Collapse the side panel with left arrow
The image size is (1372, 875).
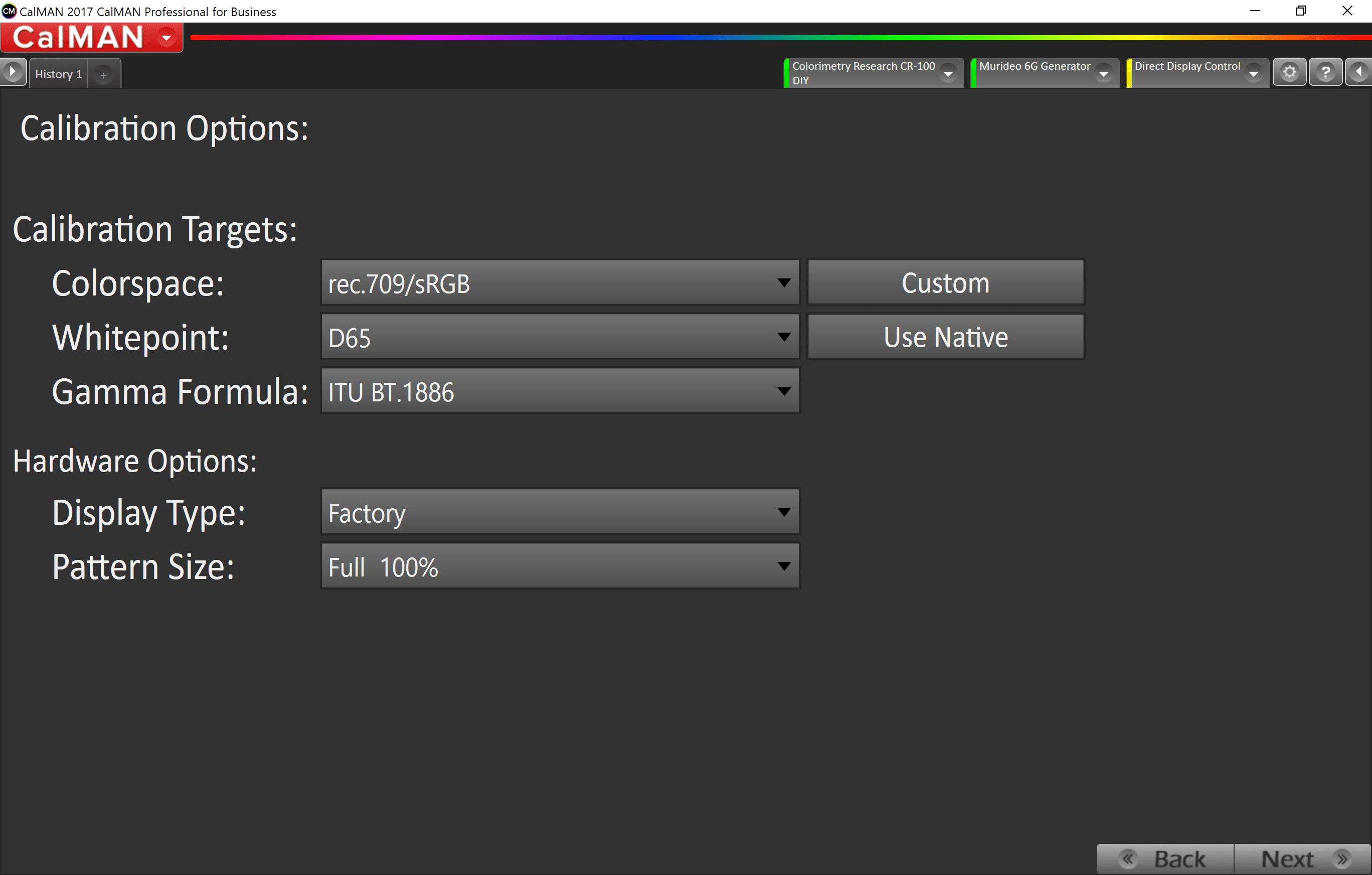tap(1359, 72)
